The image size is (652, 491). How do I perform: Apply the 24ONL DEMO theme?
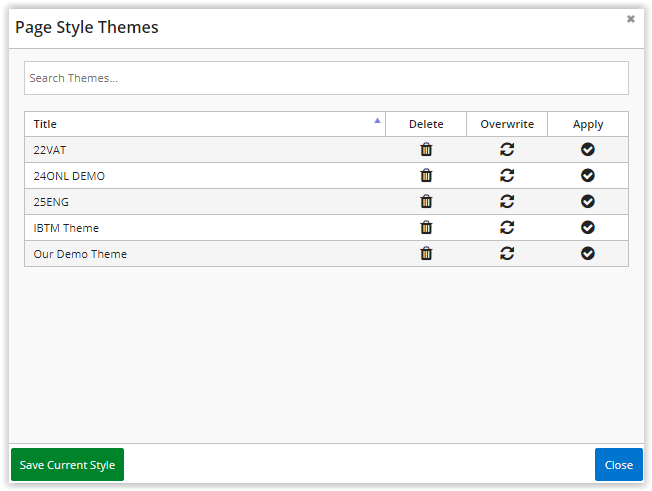tap(588, 175)
